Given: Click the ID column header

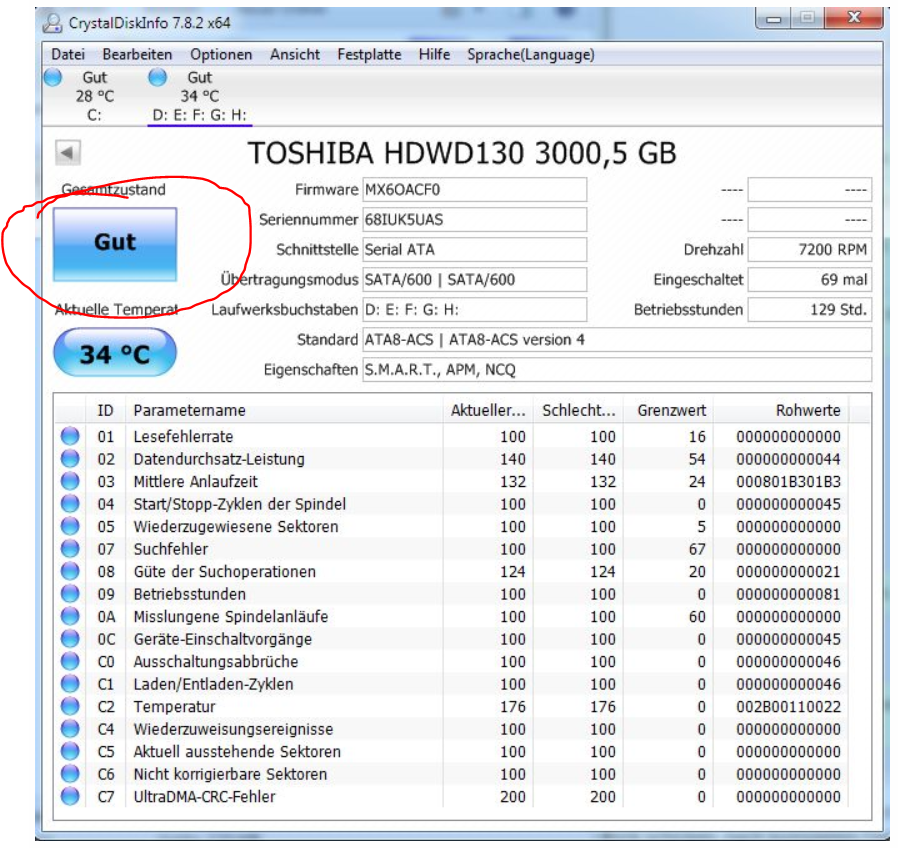Looking at the screenshot, I should coord(105,411).
